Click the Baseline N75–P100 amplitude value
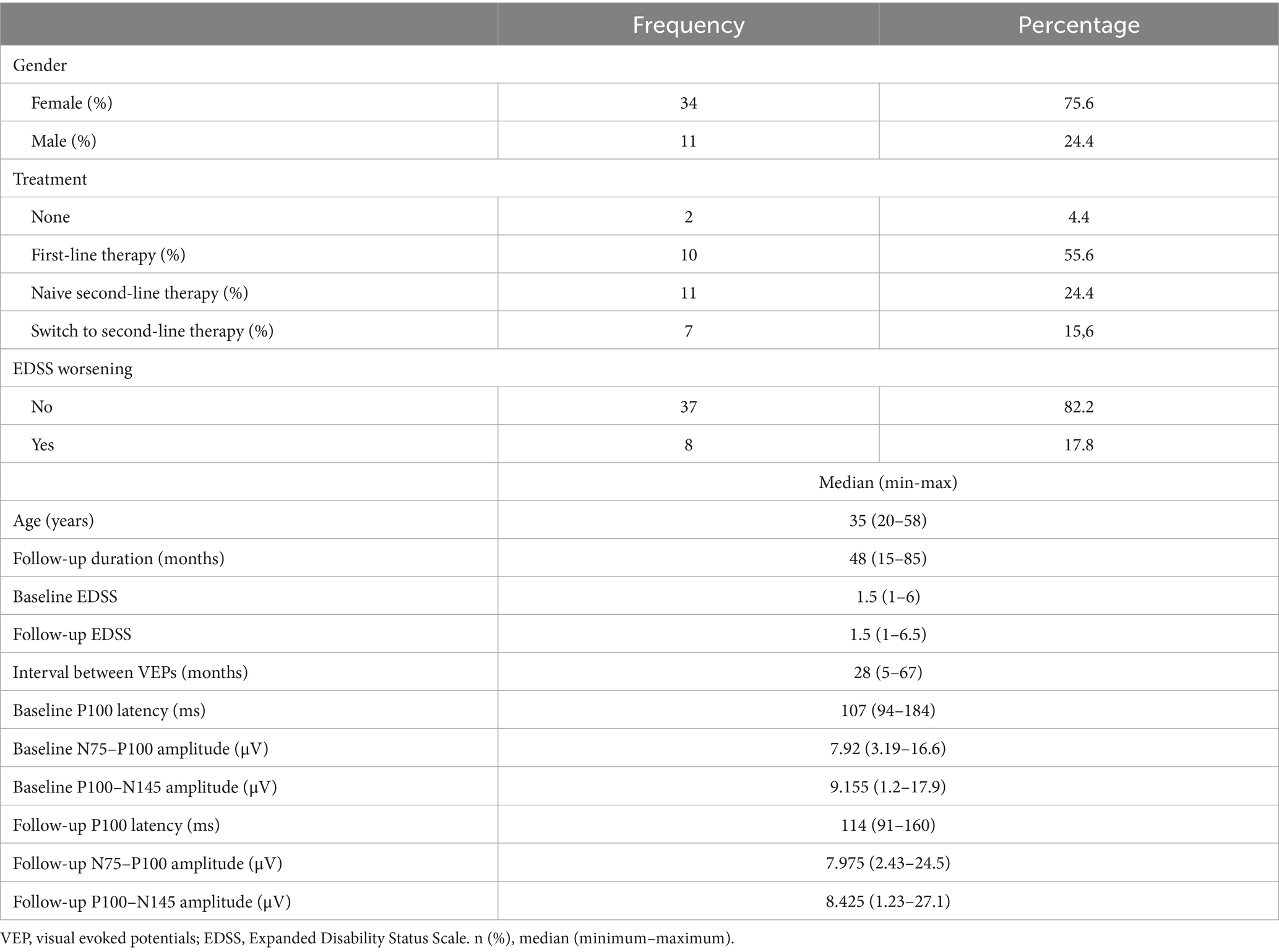 (x=888, y=749)
